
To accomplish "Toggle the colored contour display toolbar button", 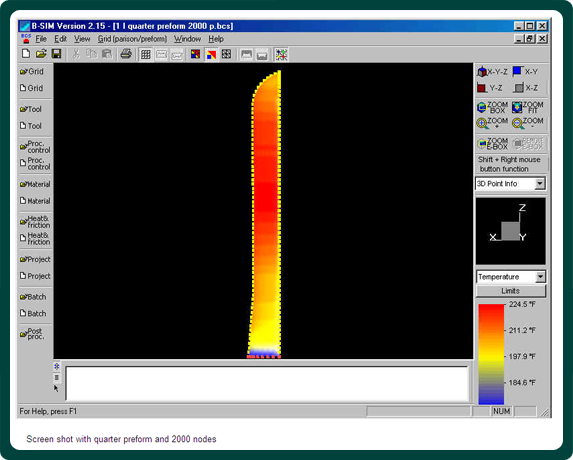I will (x=211, y=54).
